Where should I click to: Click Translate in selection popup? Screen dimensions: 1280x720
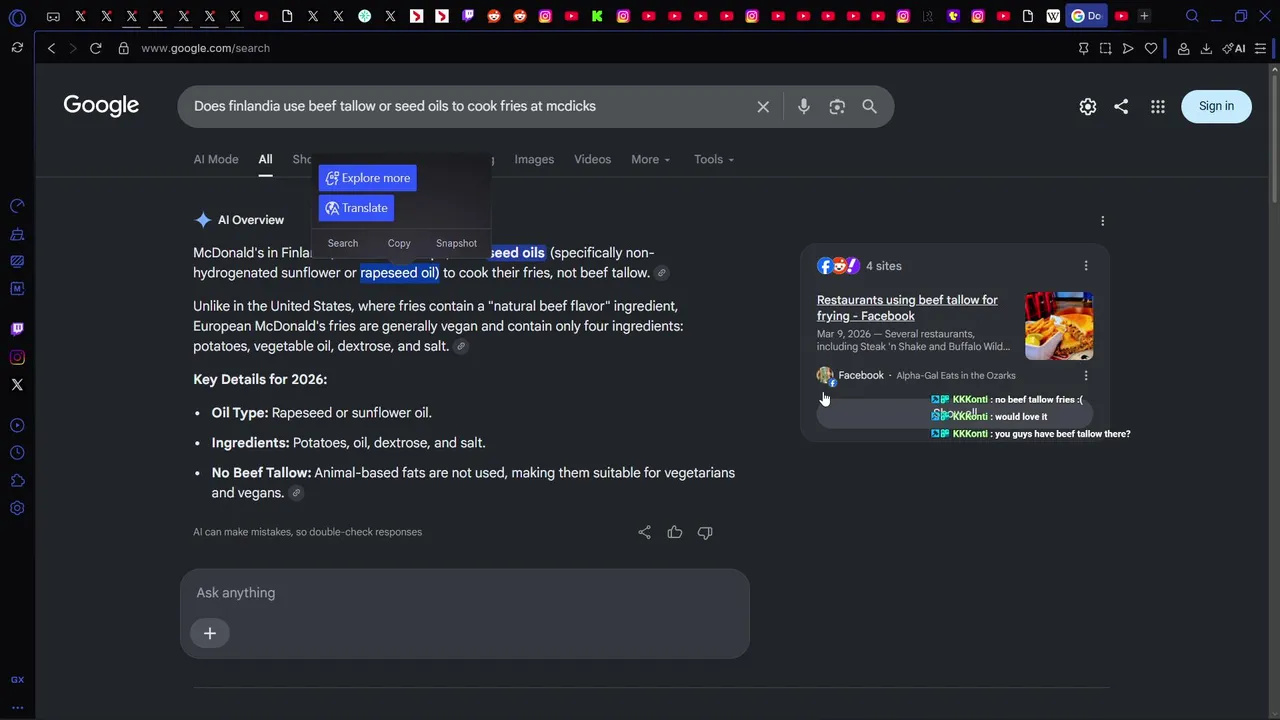[356, 208]
